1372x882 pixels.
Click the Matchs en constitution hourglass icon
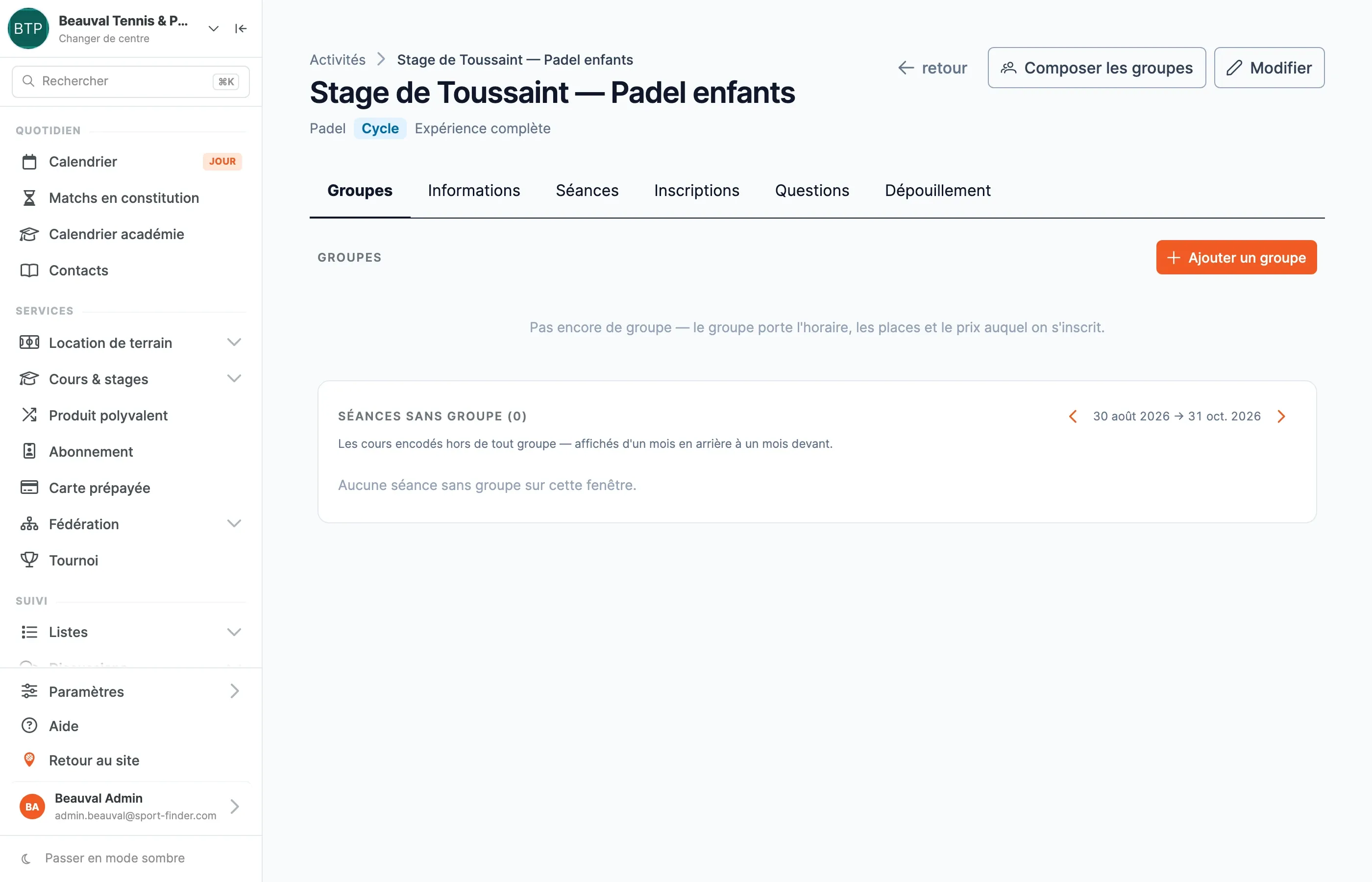click(29, 197)
